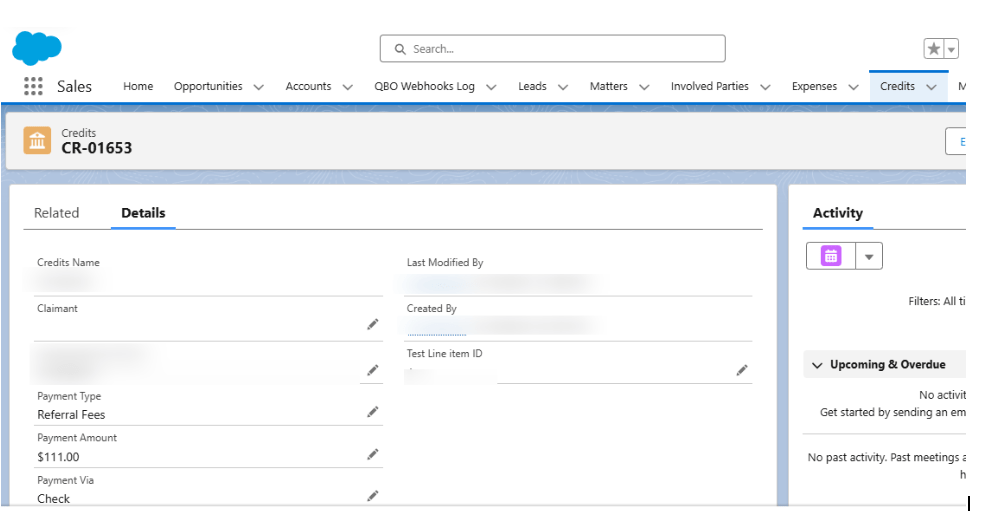Open the Matters tab
This screenshot has width=1003, height=511.
608,86
